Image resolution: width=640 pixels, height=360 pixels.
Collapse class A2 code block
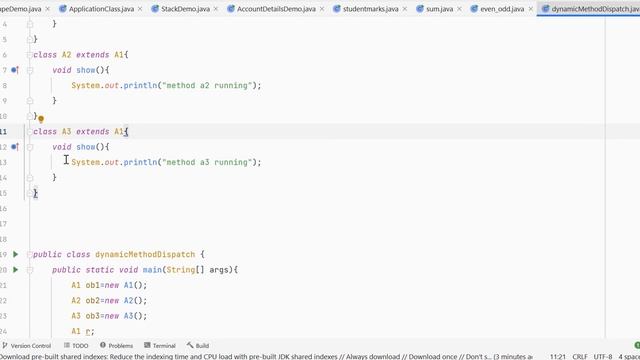click(x=30, y=55)
